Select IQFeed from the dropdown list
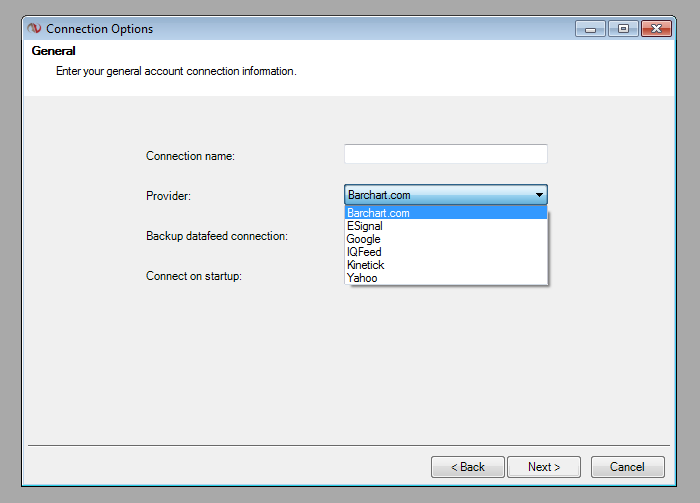 (x=364, y=252)
